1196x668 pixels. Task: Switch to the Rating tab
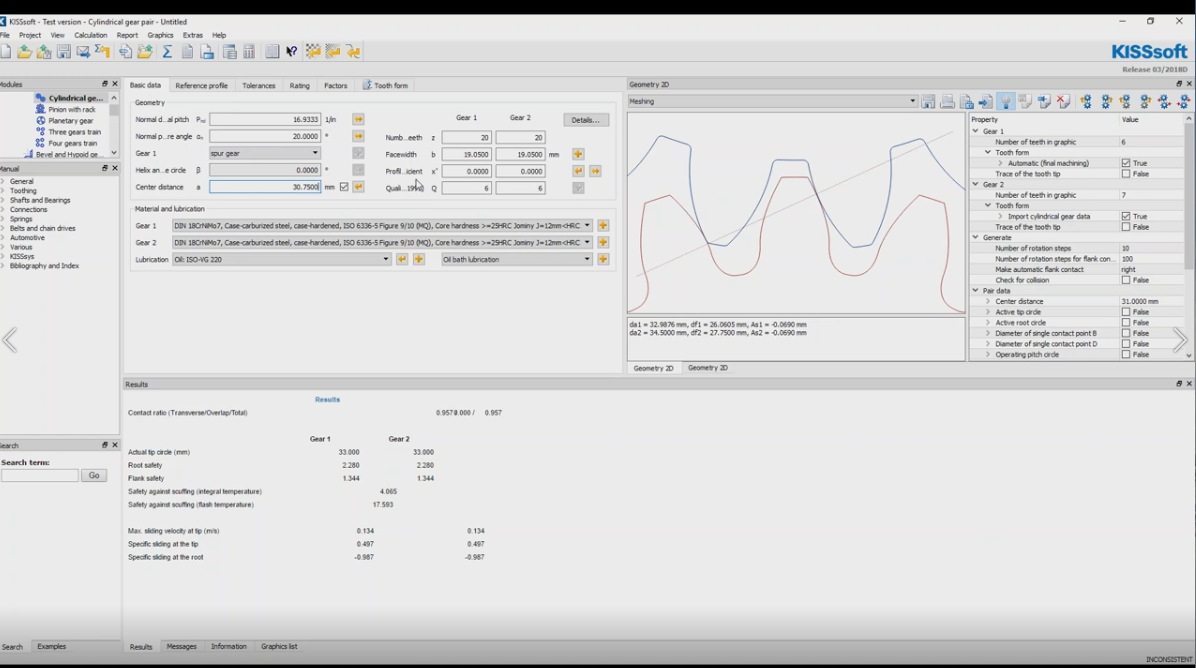click(x=300, y=85)
